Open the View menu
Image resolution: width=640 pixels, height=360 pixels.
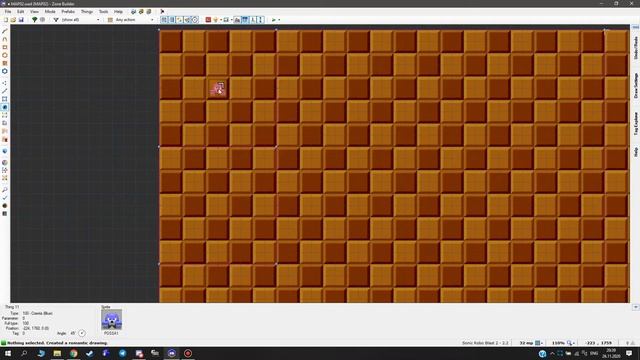coord(34,12)
